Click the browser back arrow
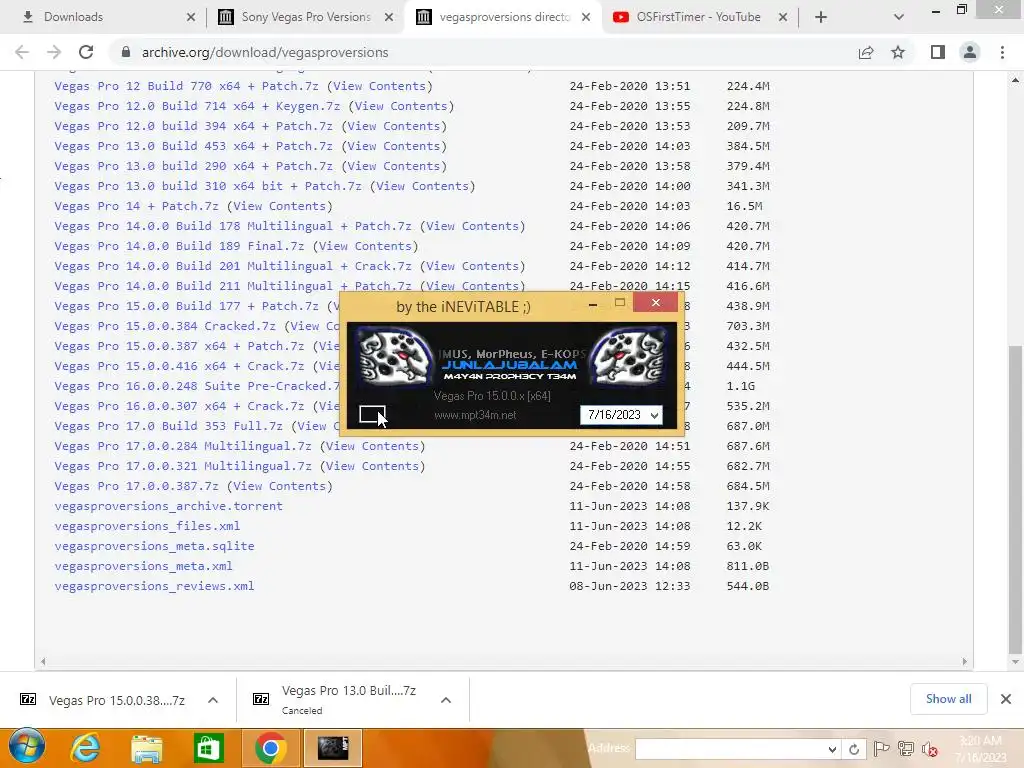The height and width of the screenshot is (768, 1024). [22, 52]
